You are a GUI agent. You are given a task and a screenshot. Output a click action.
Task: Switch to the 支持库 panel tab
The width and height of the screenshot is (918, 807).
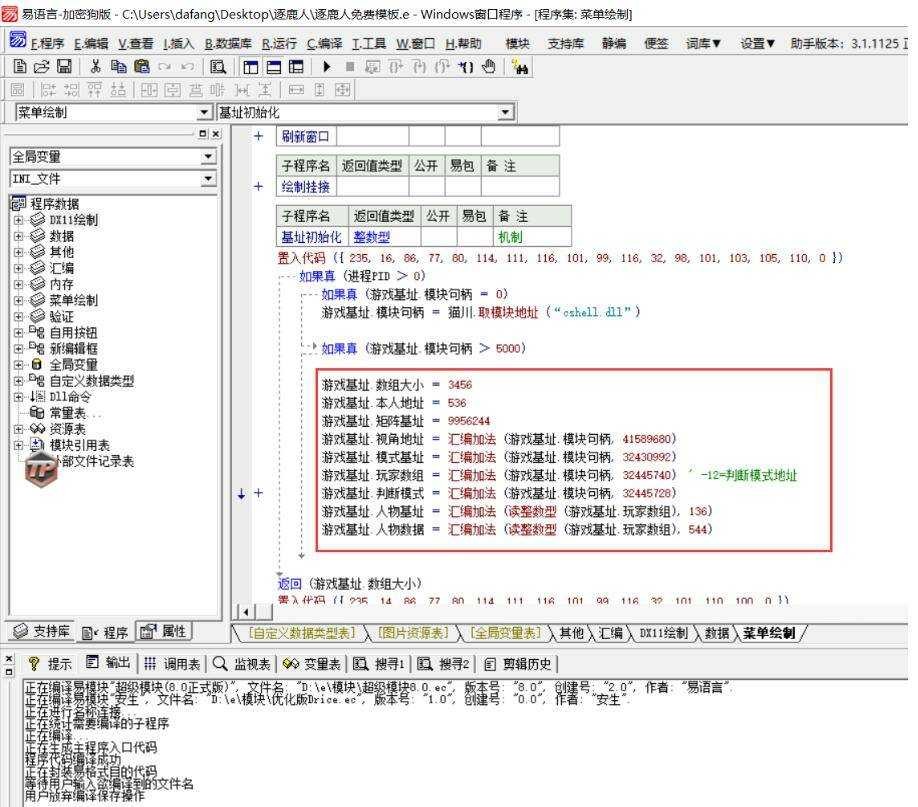[x=41, y=631]
